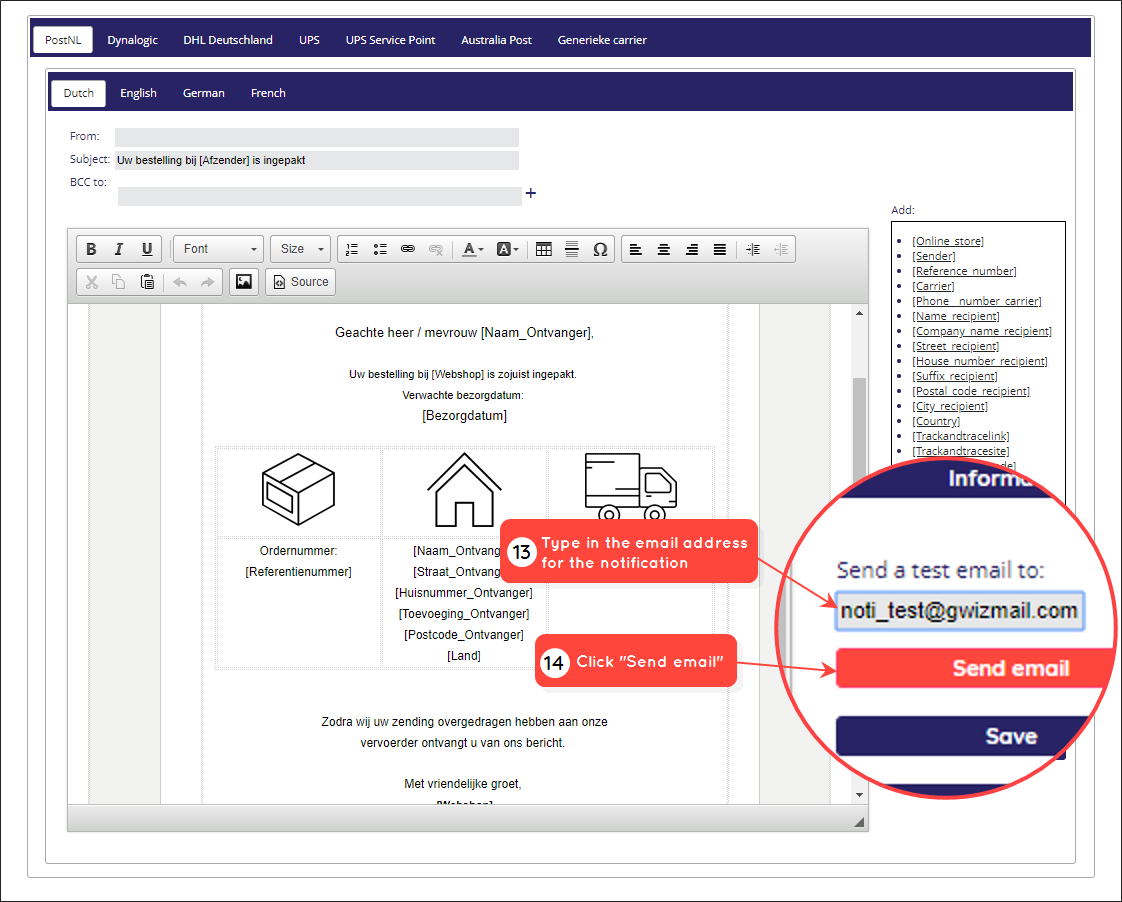Screen dimensions: 1122x902
Task: Redo the last undone edit
Action: tap(208, 282)
